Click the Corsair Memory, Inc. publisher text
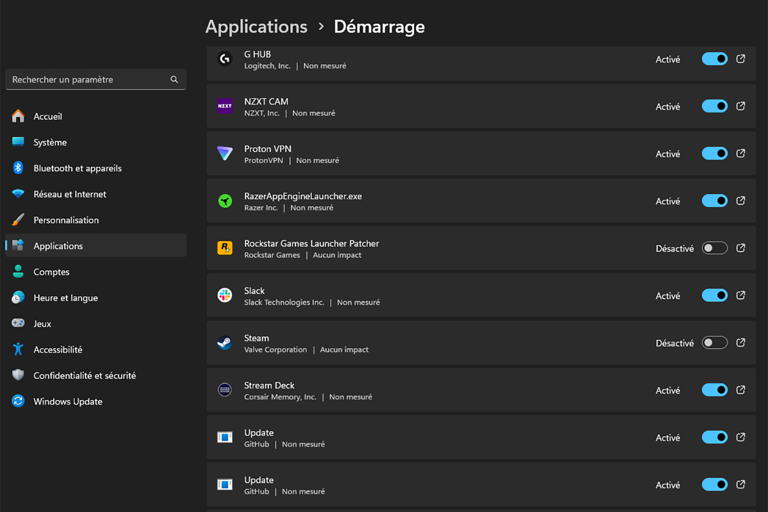The width and height of the screenshot is (768, 512). 280,397
